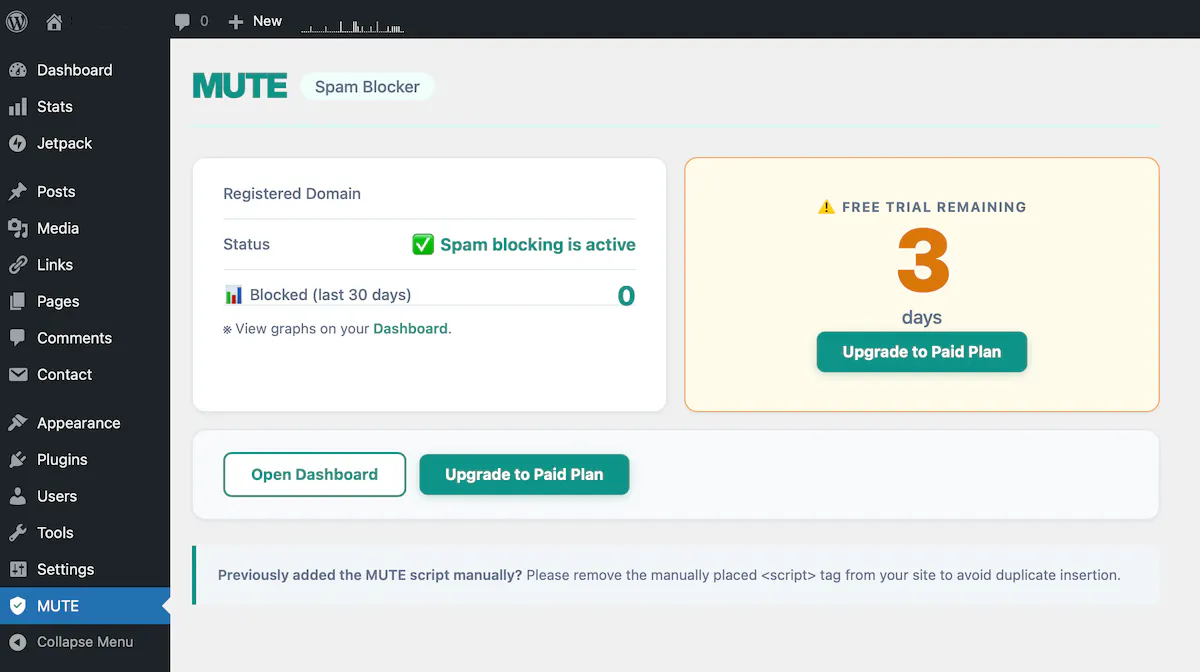Click the Pages document icon
Image resolution: width=1200 pixels, height=672 pixels.
18,301
